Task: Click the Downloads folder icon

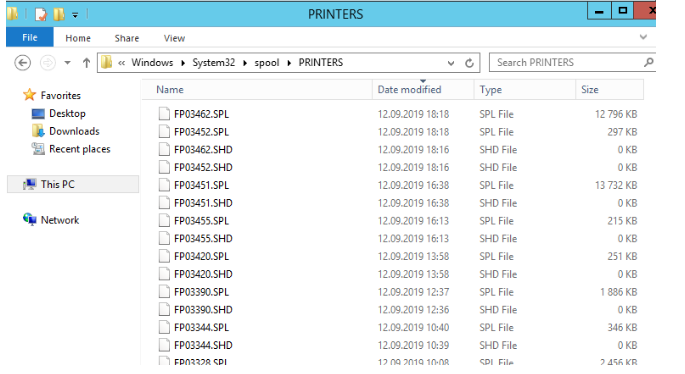Action: 38,131
